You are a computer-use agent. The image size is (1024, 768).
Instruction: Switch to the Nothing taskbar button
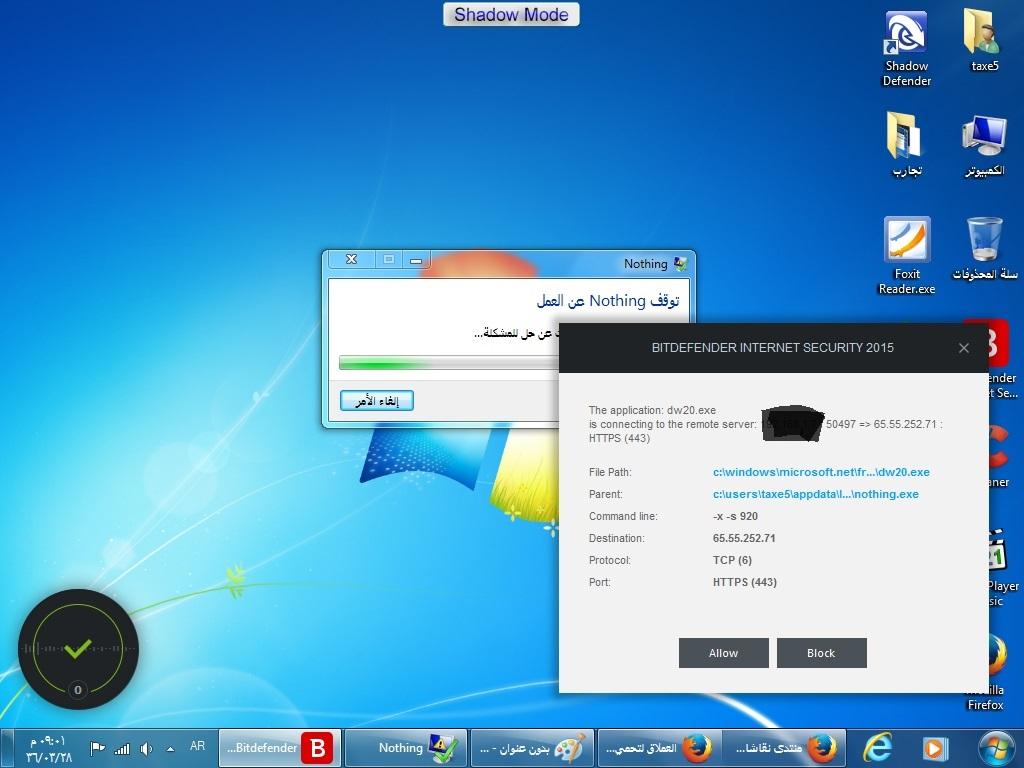406,748
